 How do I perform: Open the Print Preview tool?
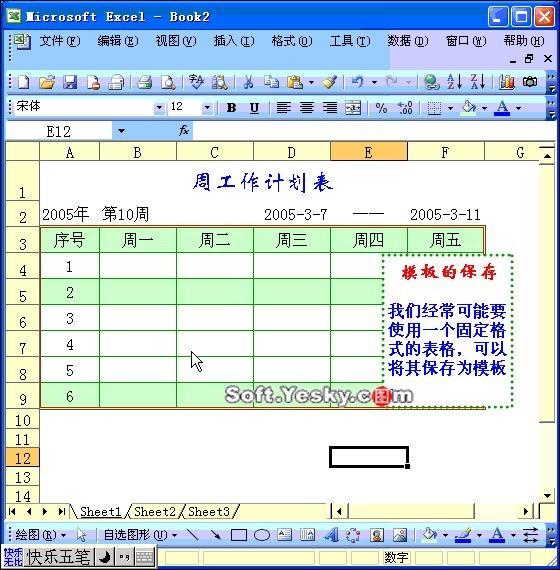(x=168, y=82)
